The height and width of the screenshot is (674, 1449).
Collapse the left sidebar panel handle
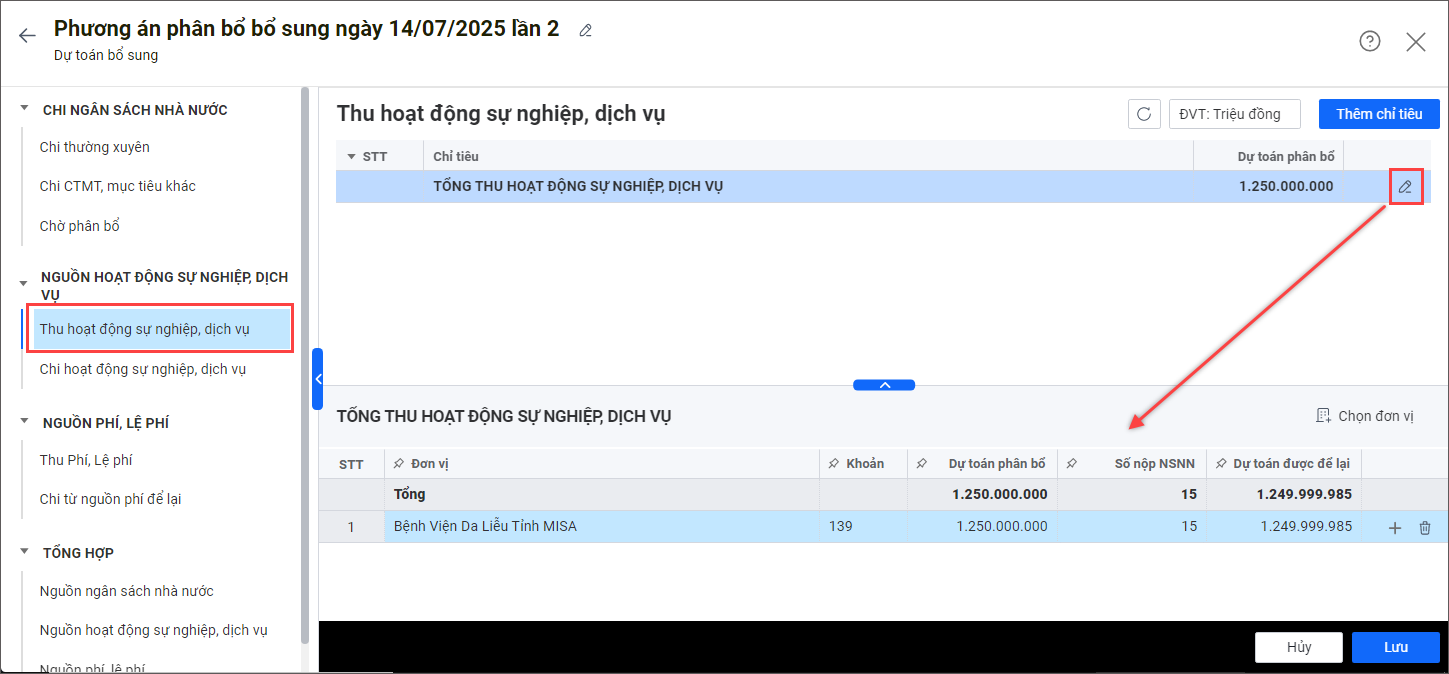pos(317,379)
